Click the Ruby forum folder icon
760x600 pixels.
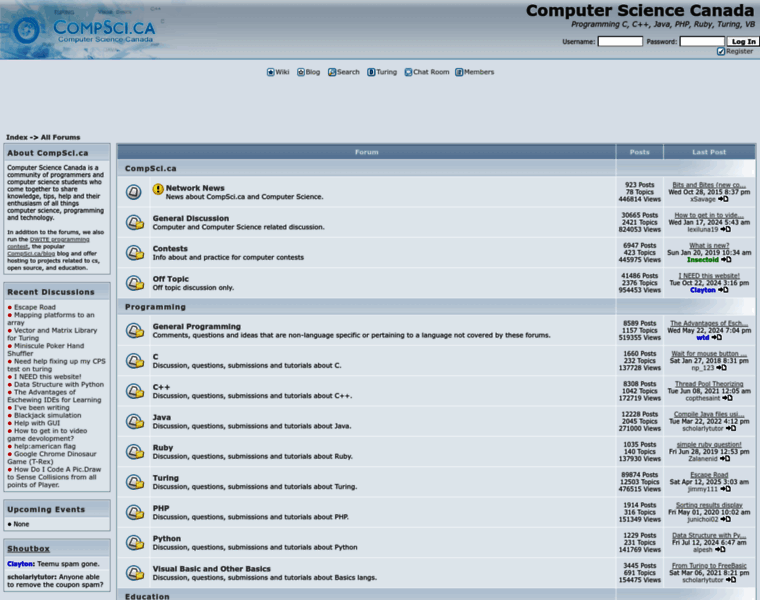click(135, 452)
